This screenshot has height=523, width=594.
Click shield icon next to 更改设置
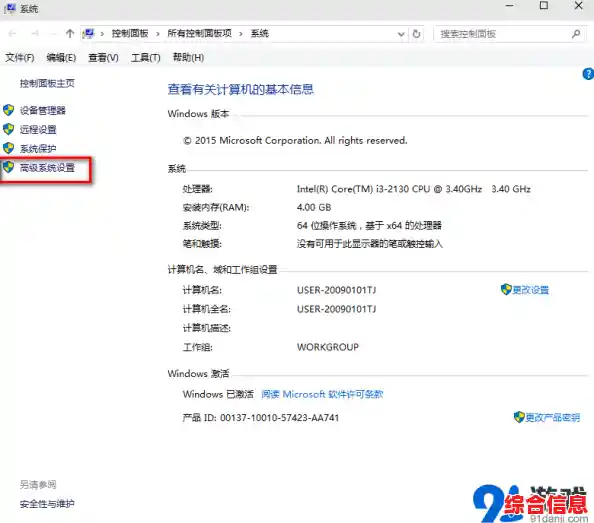coord(506,290)
